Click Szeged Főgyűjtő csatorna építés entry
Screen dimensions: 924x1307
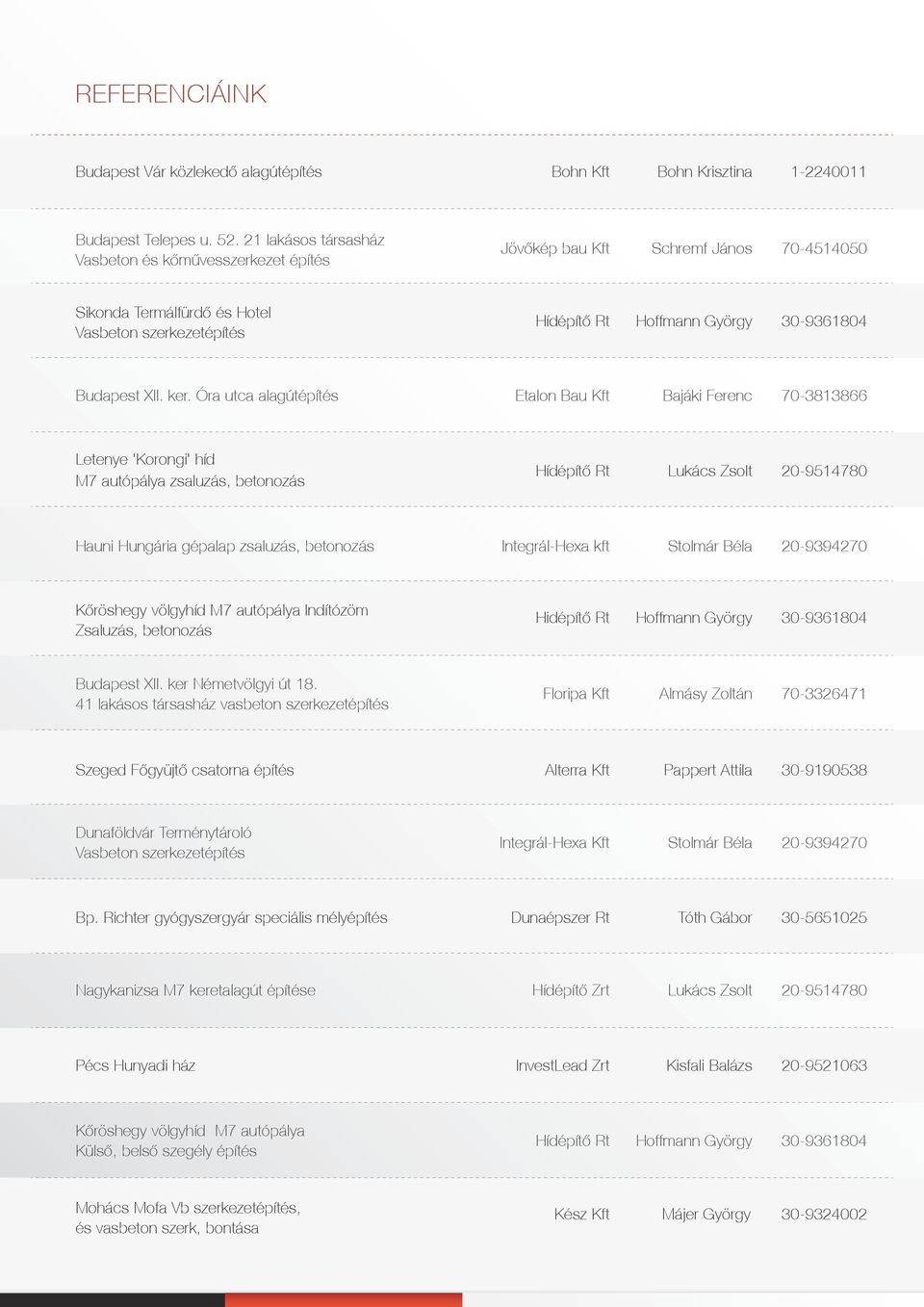click(x=185, y=770)
